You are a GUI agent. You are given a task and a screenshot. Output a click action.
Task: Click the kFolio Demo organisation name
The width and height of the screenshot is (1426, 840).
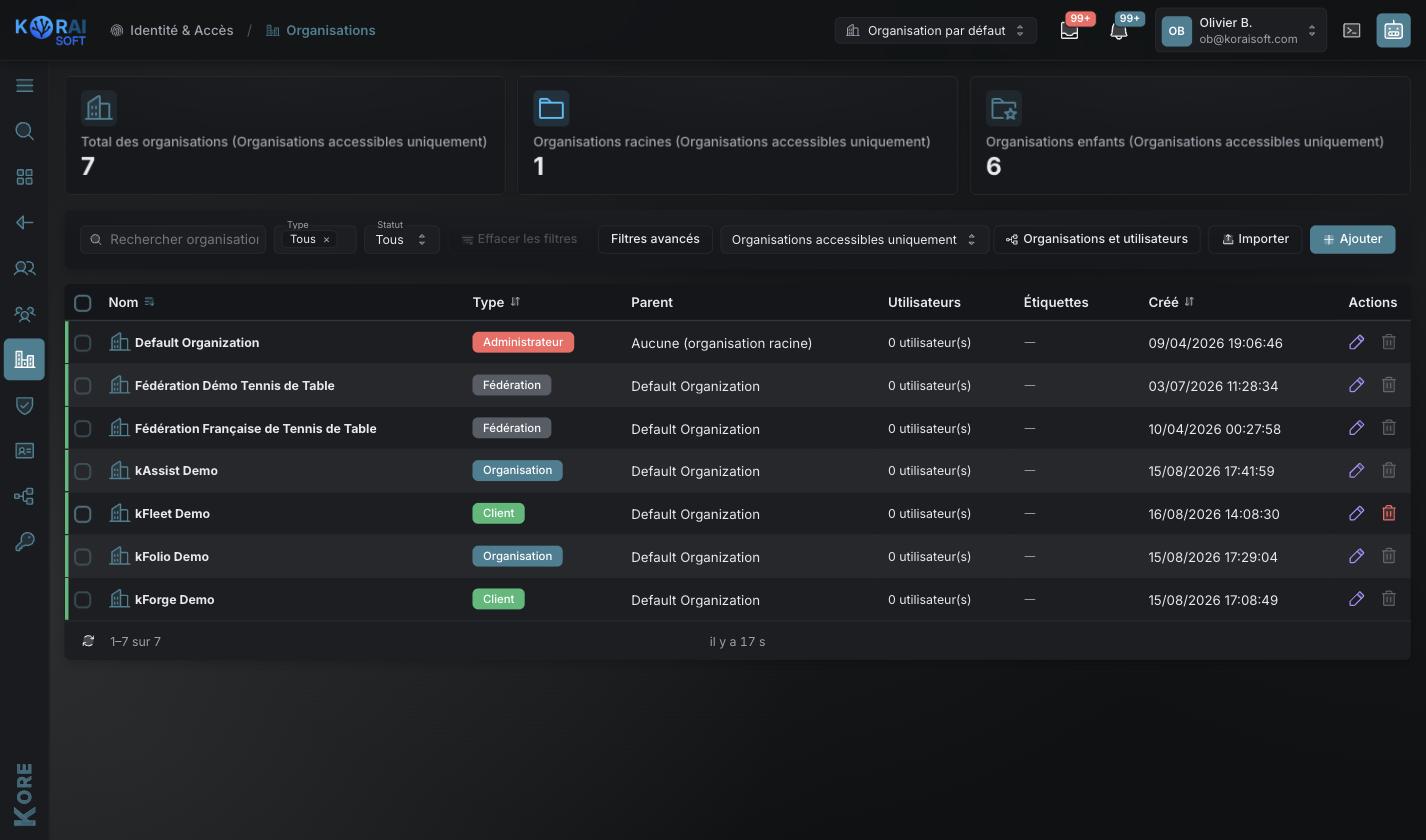(x=172, y=556)
